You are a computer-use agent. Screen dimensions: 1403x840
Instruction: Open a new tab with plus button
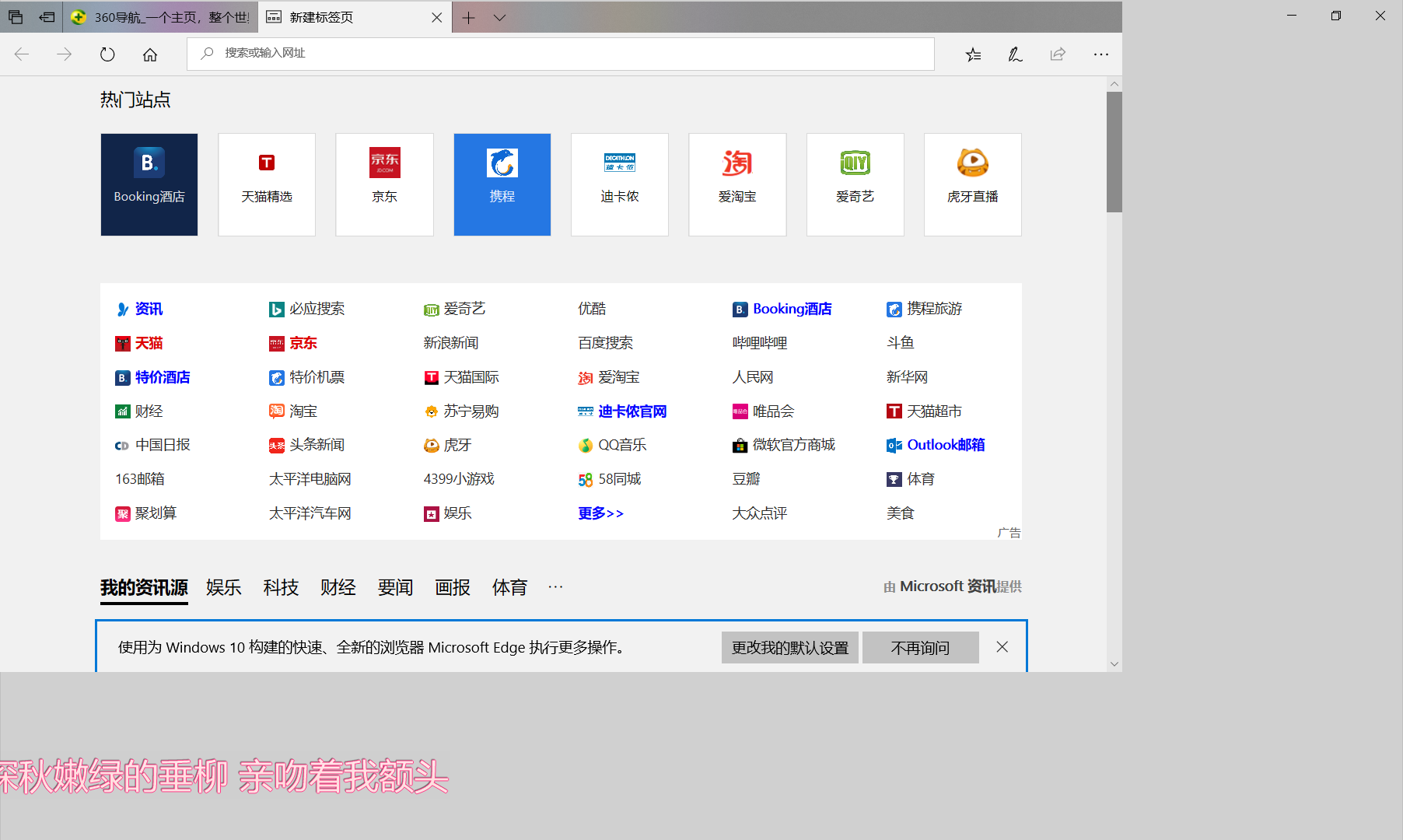pos(468,18)
